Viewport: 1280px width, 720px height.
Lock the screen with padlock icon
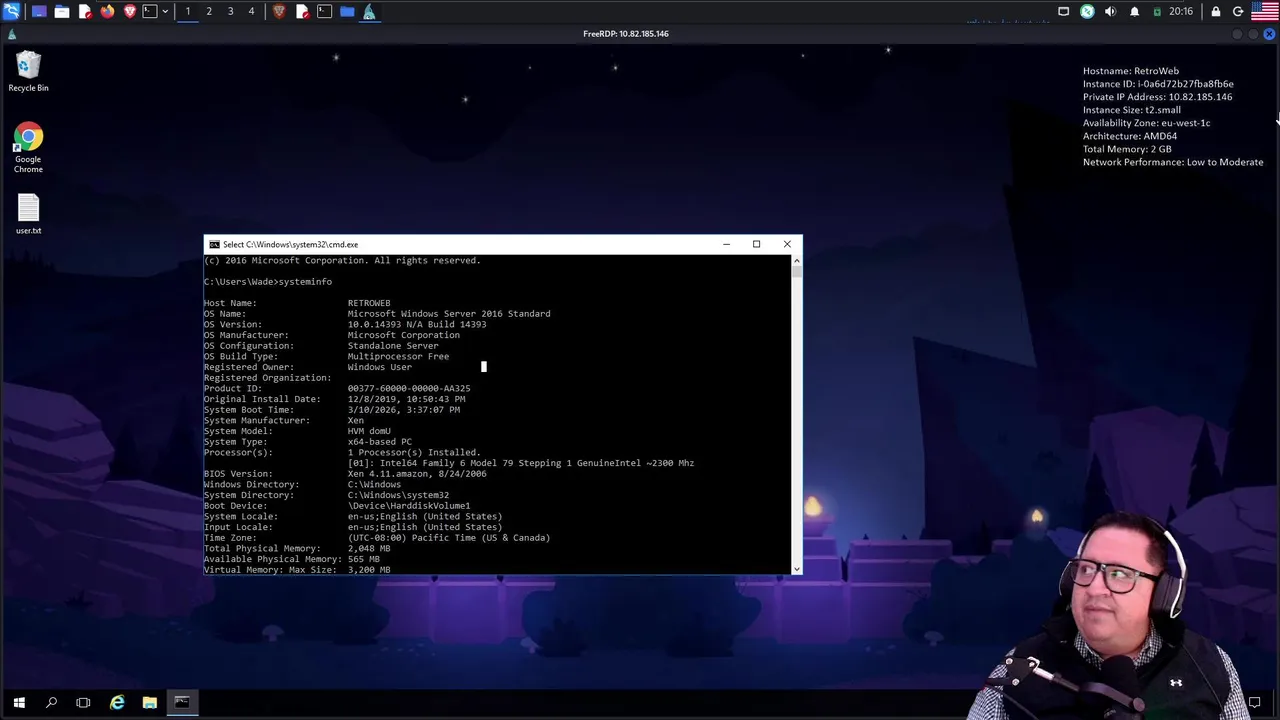point(1216,11)
